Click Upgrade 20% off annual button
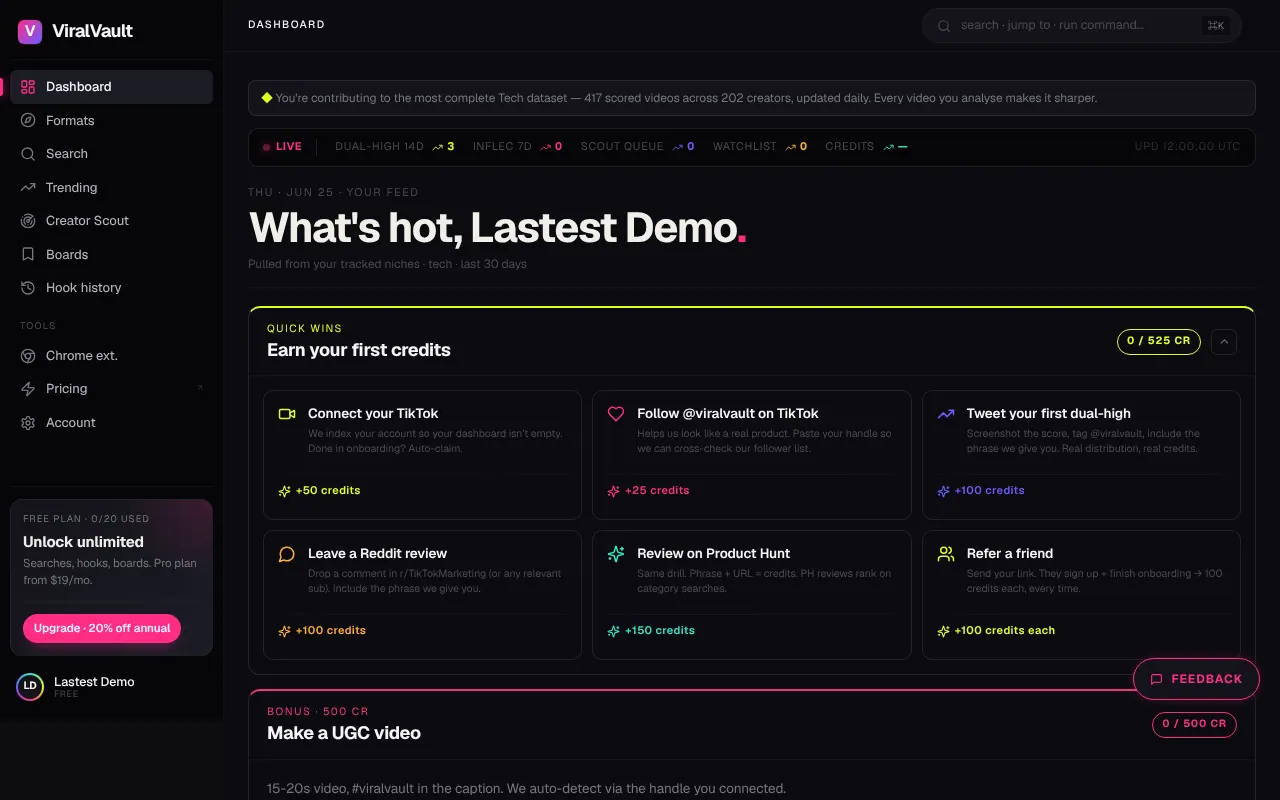The width and height of the screenshot is (1280, 800). coord(102,628)
